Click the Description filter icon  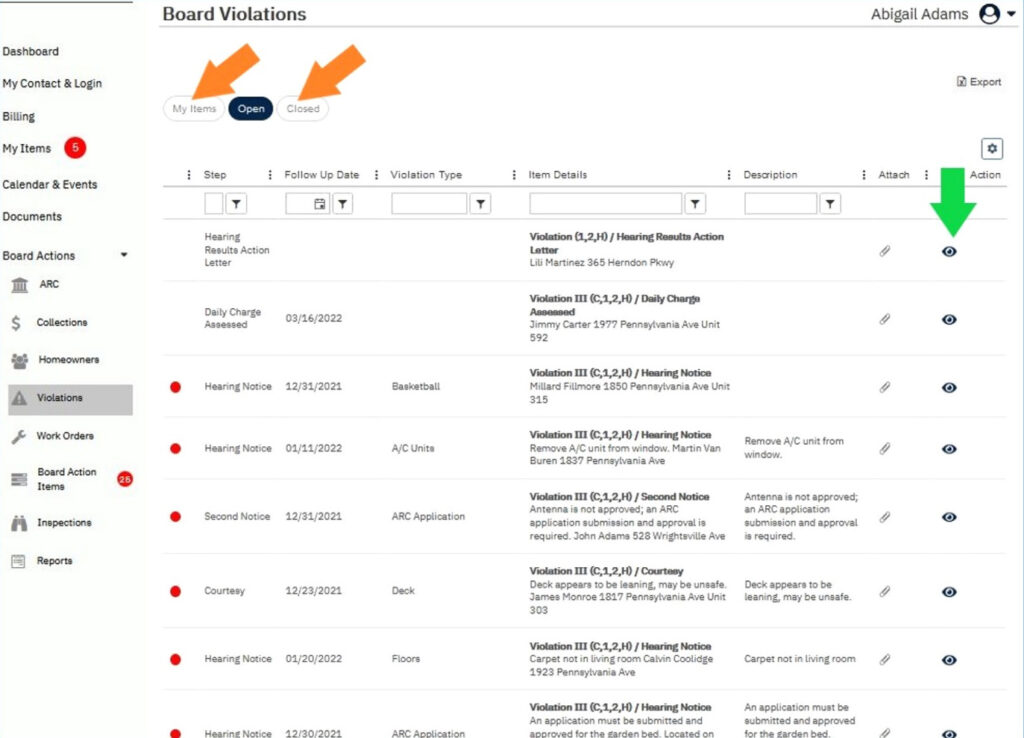[x=830, y=204]
